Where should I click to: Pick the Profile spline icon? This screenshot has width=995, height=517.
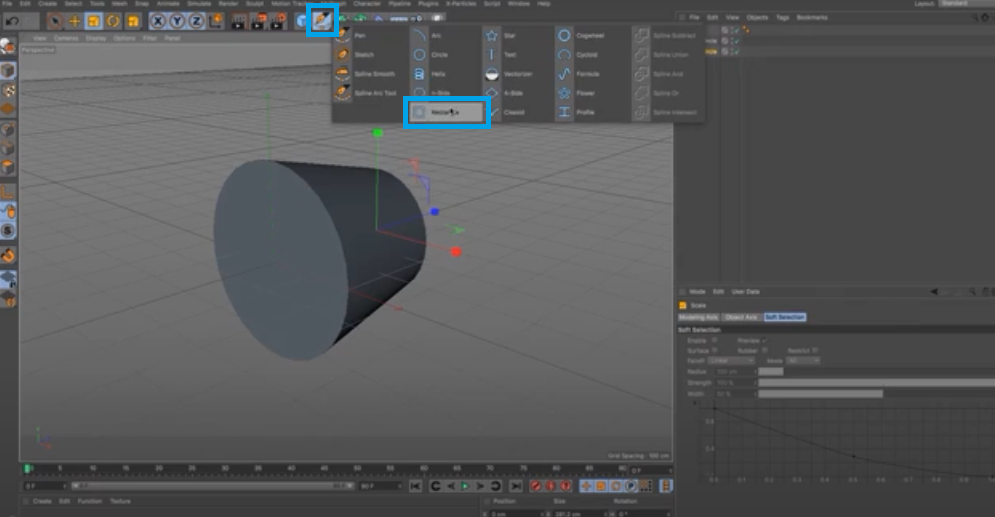[x=564, y=112]
